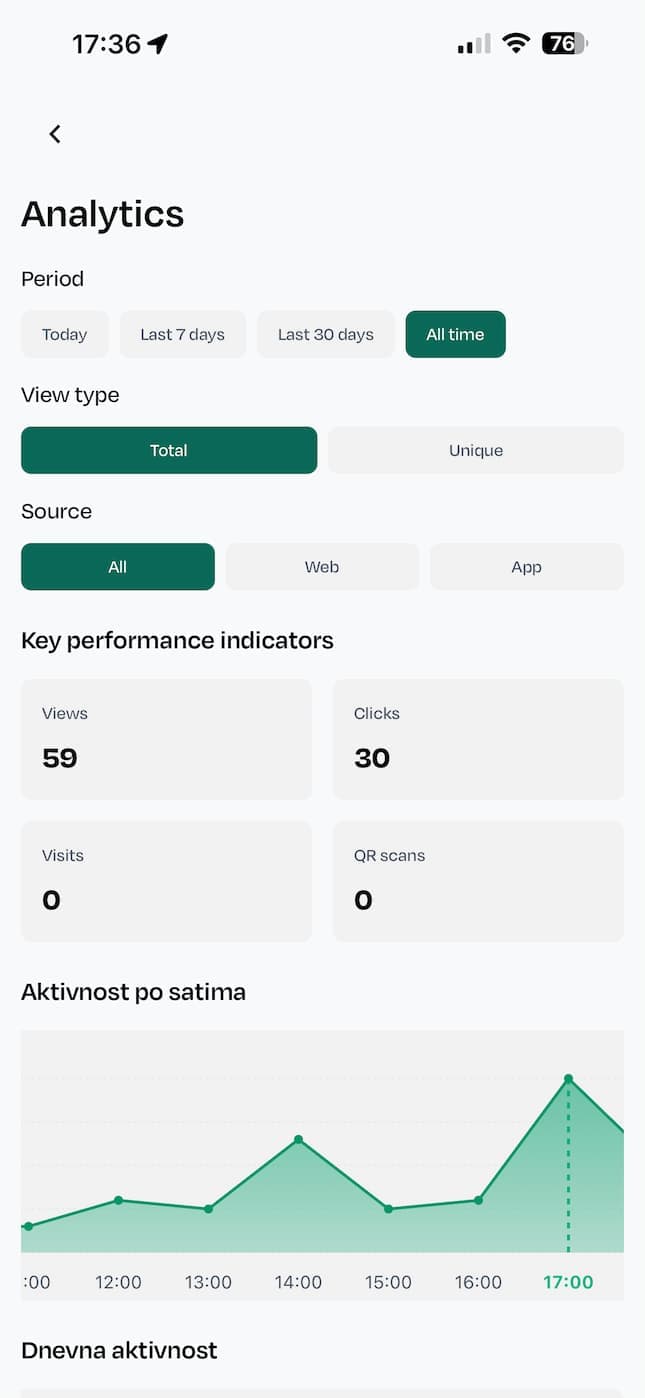The width and height of the screenshot is (645, 1398).
Task: Select All as the source filter
Action: click(x=117, y=566)
